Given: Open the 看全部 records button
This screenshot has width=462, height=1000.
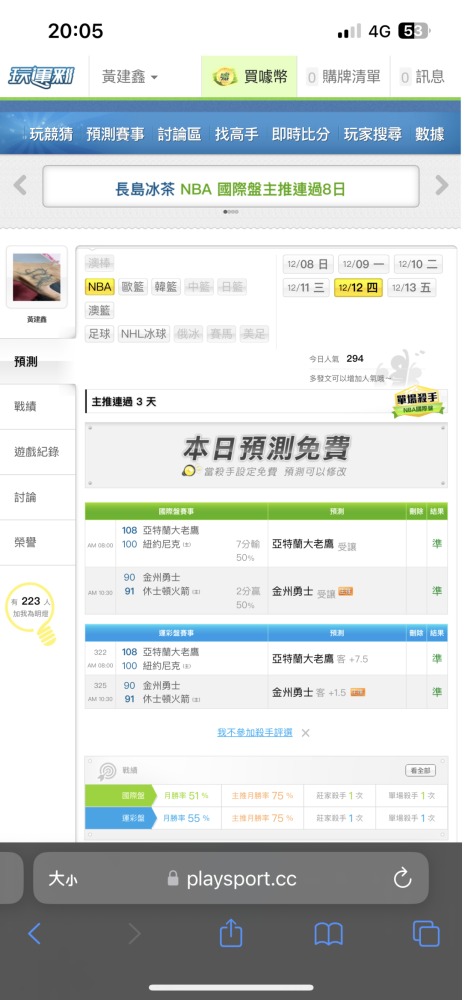Looking at the screenshot, I should click(421, 770).
